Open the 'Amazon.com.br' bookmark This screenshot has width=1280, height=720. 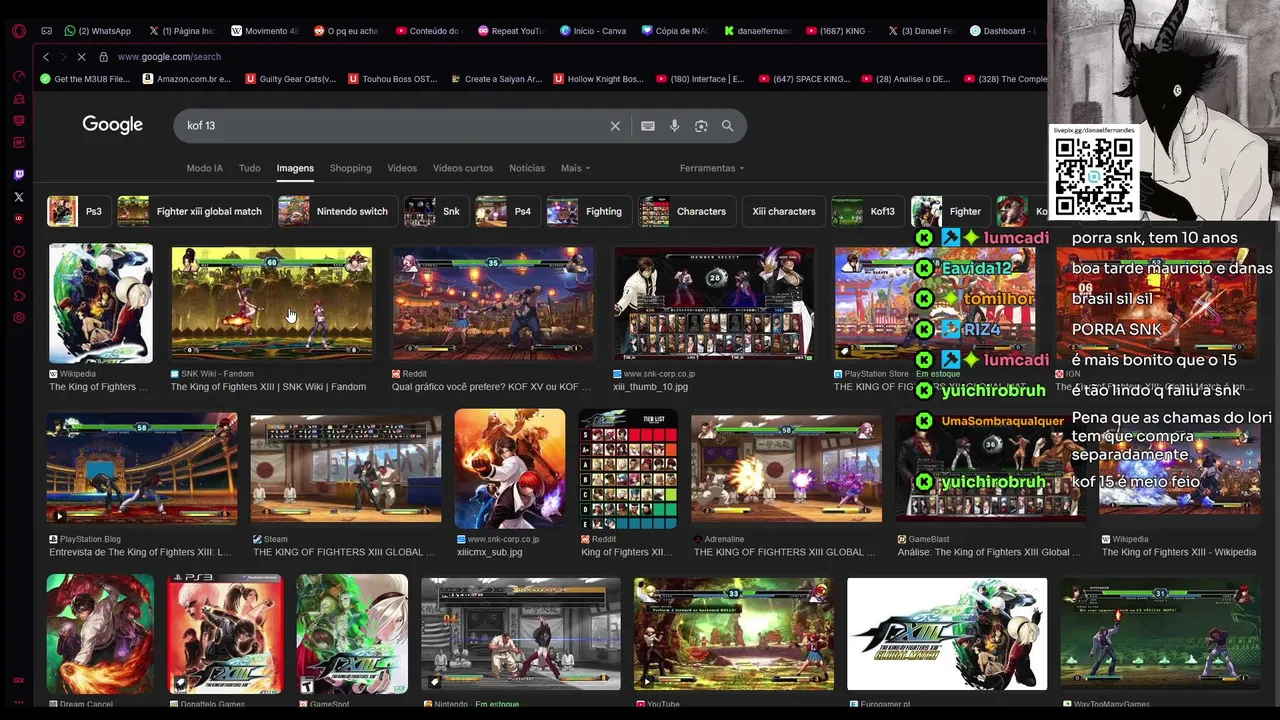tap(187, 79)
